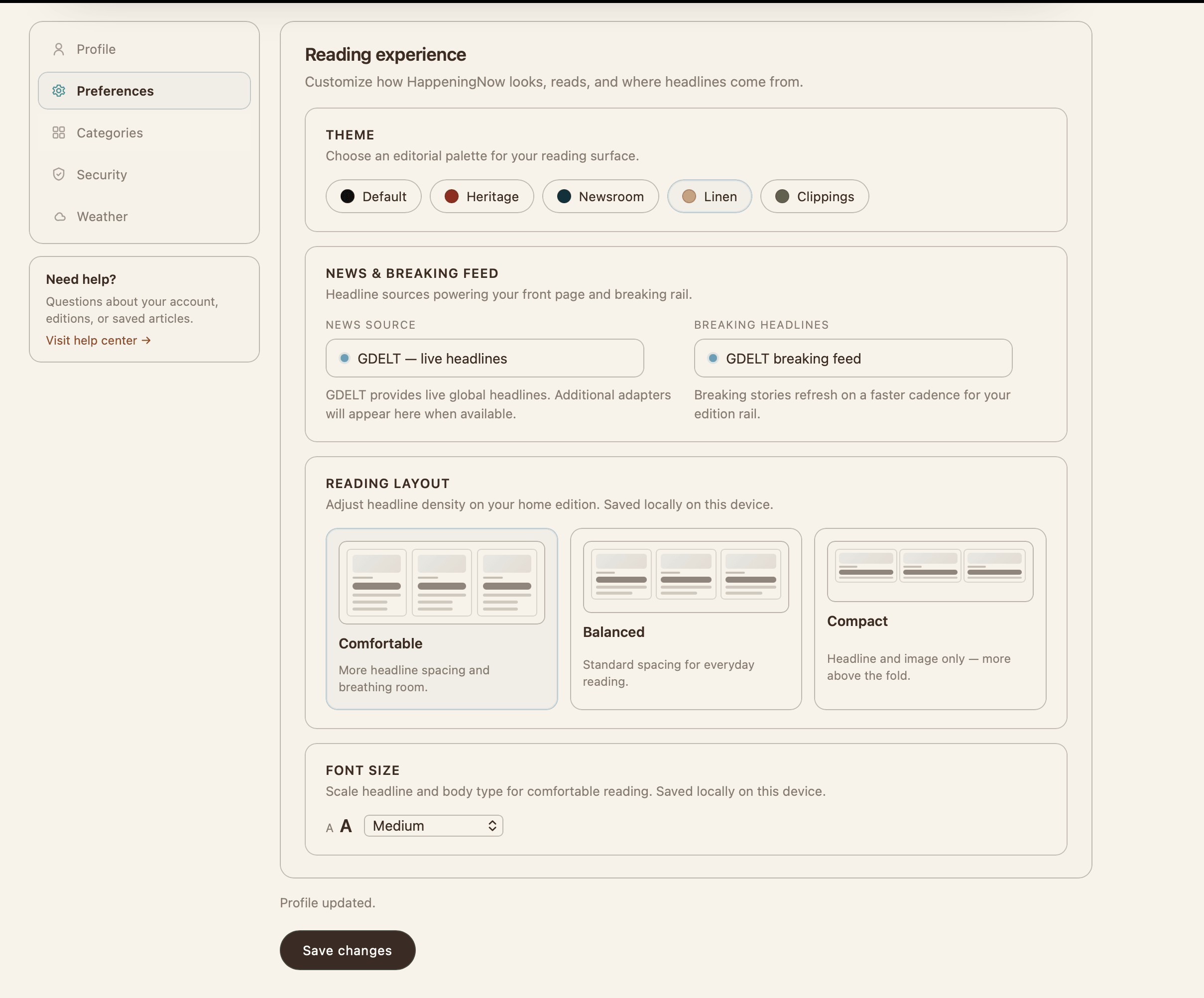This screenshot has height=998, width=1204.
Task: Click the Security shield icon
Action: tap(58, 174)
